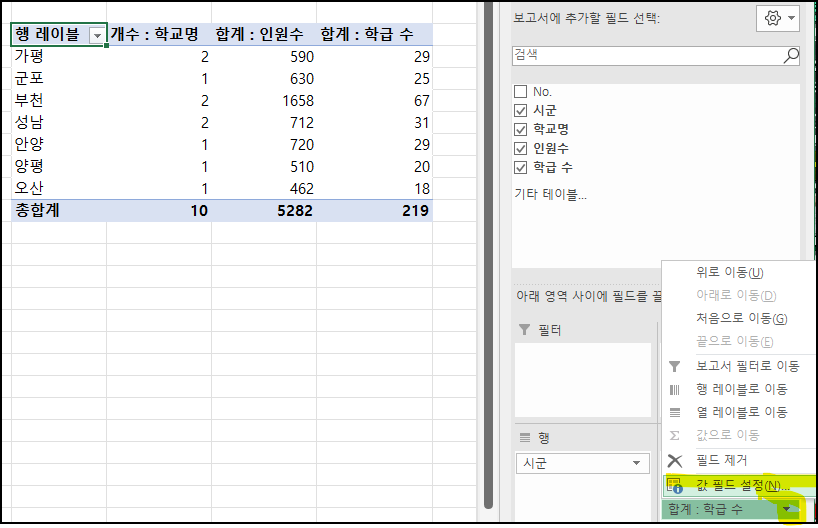This screenshot has height=528, width=818.
Task: Click the X icon of 필드 제거
Action: [x=675, y=461]
